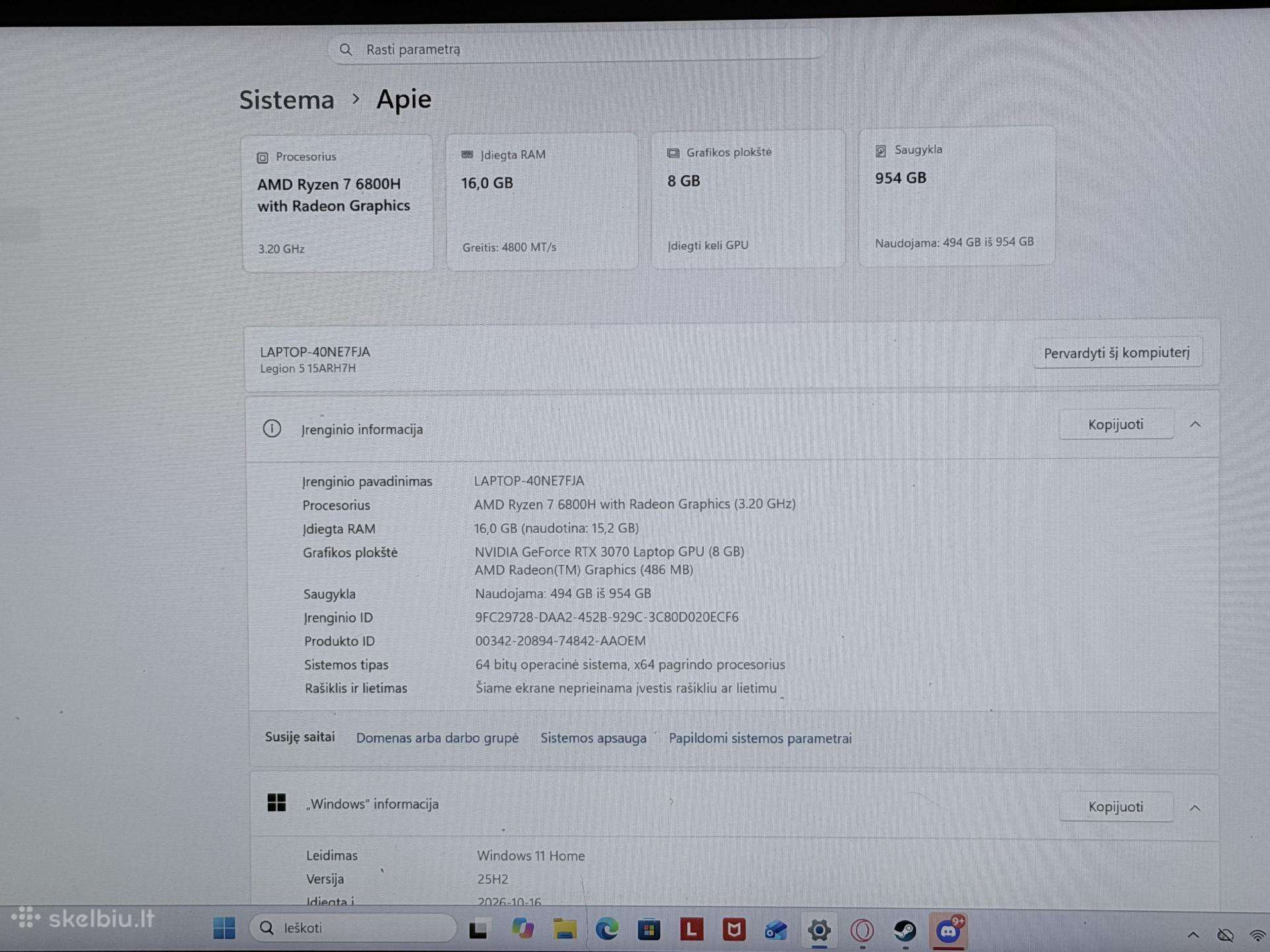Viewport: 1270px width, 952px height.
Task: Click NVIDIA GeForce RTX 3070 Laptop GPU text
Action: tap(609, 551)
